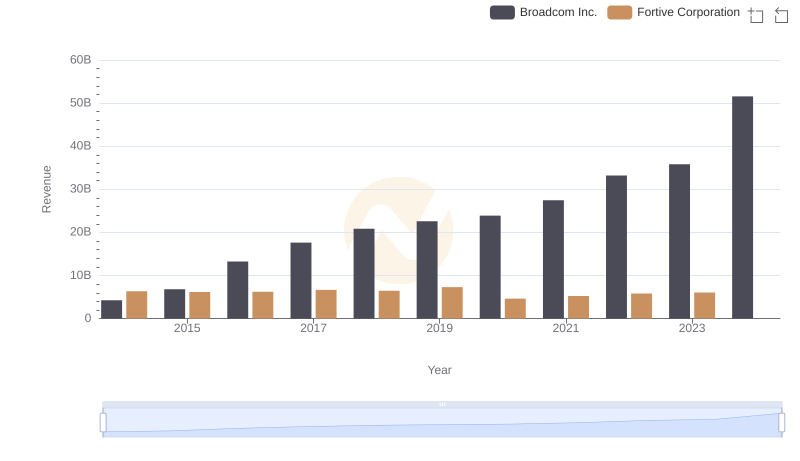800x461 pixels.
Task: Click the area zoom tool icon
Action: click(756, 15)
